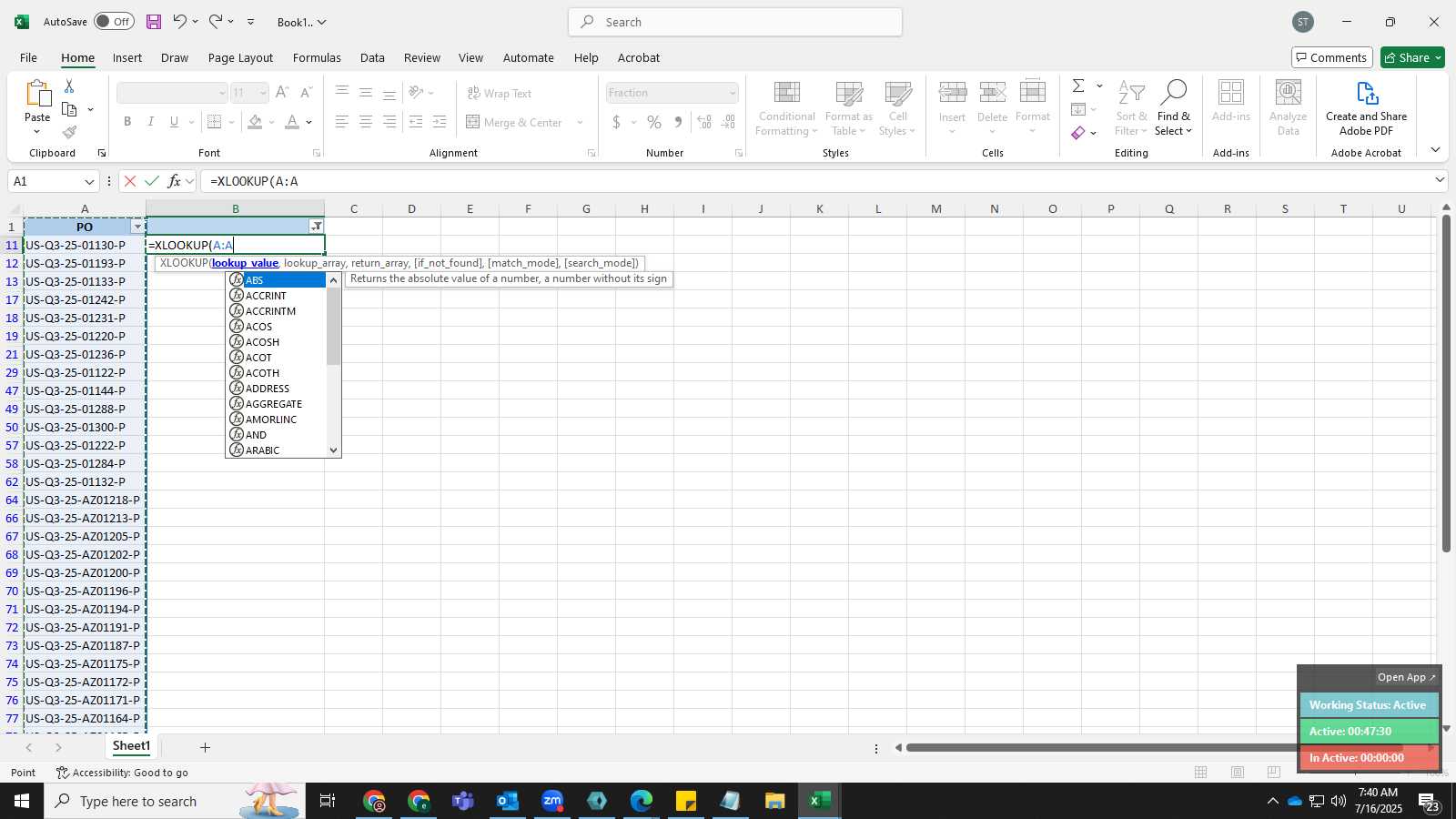The height and width of the screenshot is (819, 1456).
Task: Toggle Percent Style button
Action: tap(654, 122)
